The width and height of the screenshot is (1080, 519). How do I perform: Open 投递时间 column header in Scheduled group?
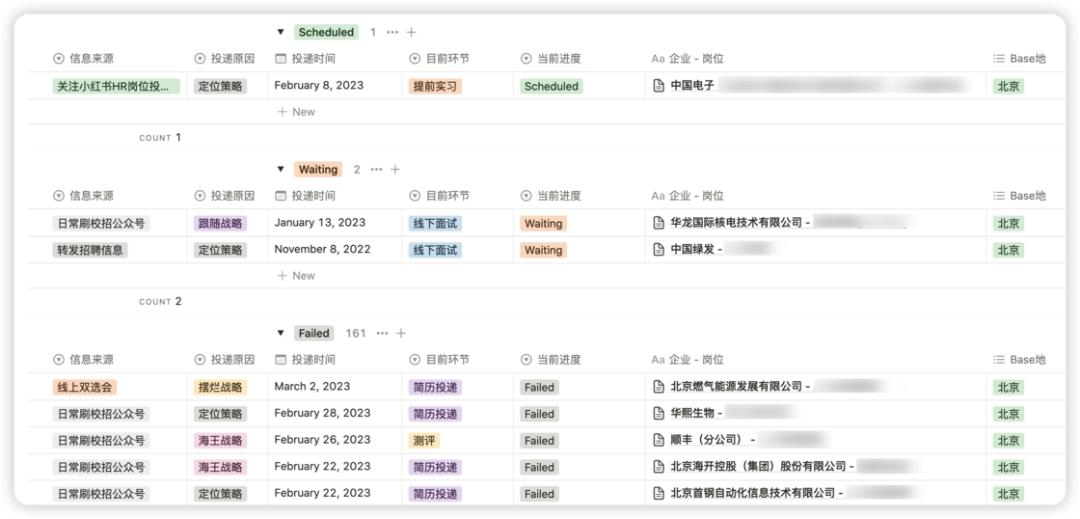tap(305, 59)
